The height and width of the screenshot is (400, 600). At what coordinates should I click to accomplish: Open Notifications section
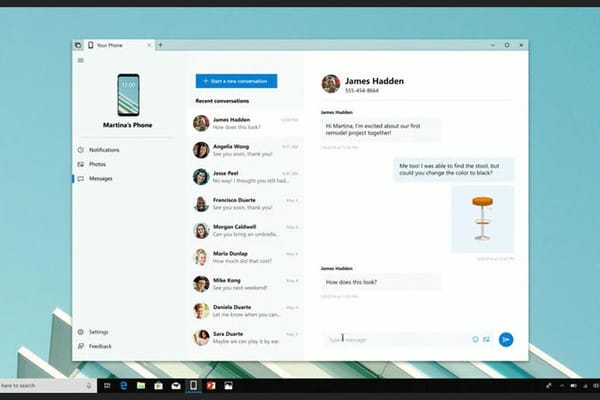point(104,150)
